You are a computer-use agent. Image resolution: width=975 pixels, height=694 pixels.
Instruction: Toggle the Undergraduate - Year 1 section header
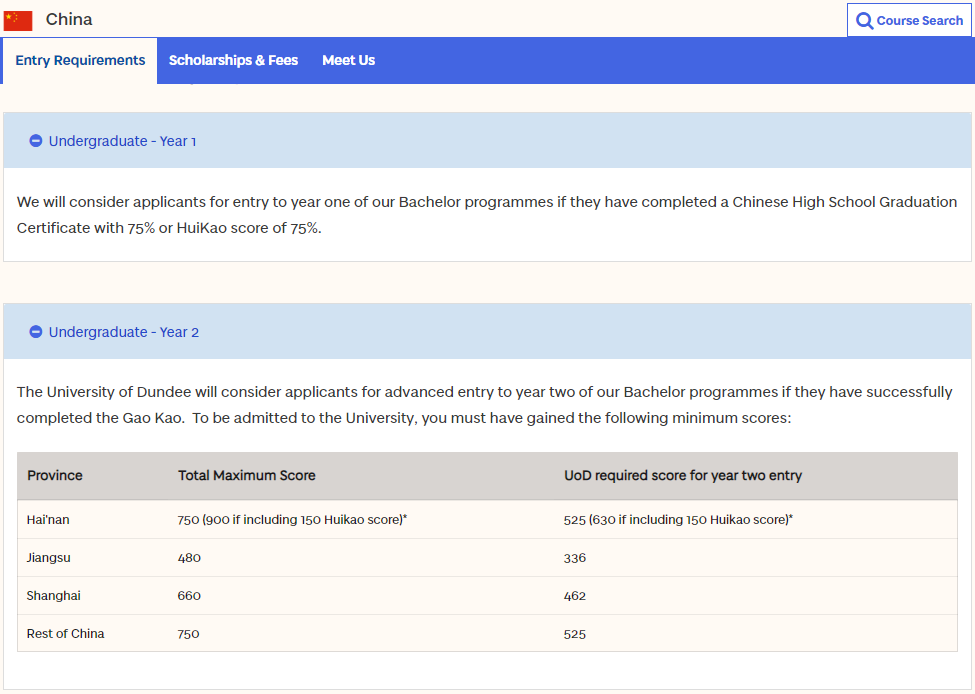pos(488,141)
